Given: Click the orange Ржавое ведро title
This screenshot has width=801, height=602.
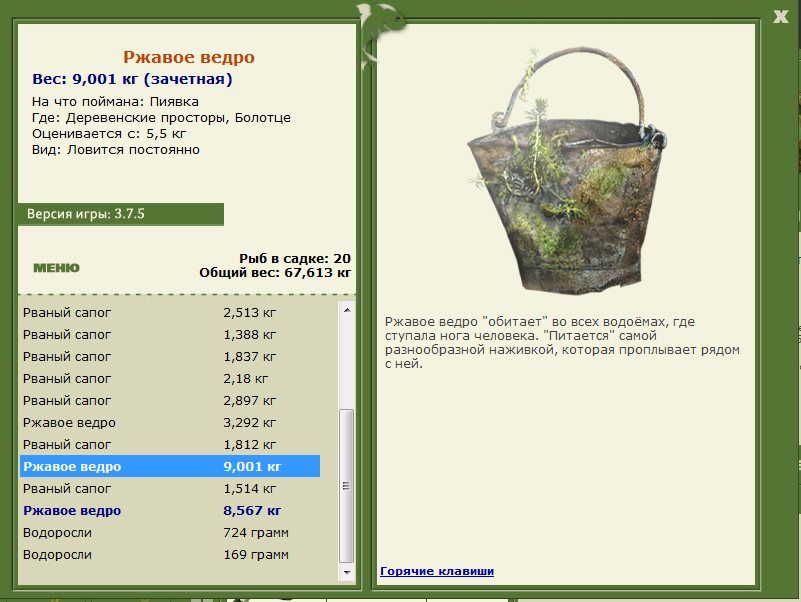Looking at the screenshot, I should point(189,57).
